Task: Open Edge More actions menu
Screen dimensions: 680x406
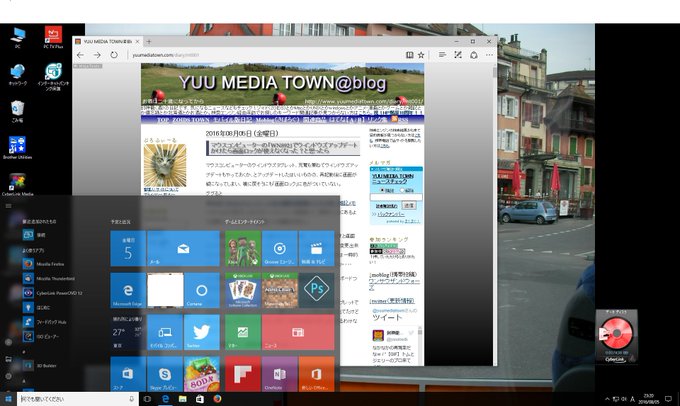Action: [x=490, y=55]
